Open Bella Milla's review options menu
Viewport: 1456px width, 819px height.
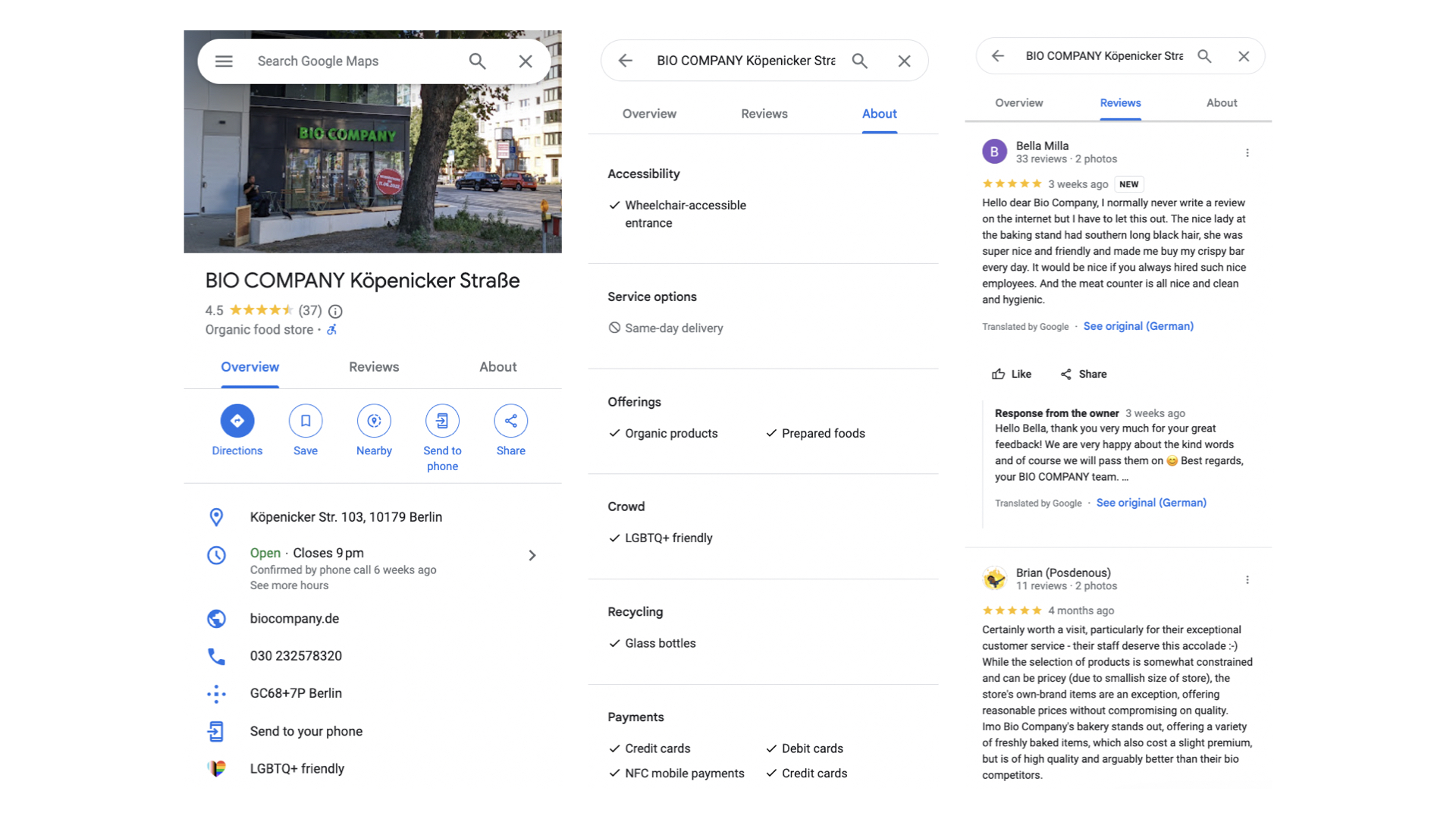(x=1247, y=152)
